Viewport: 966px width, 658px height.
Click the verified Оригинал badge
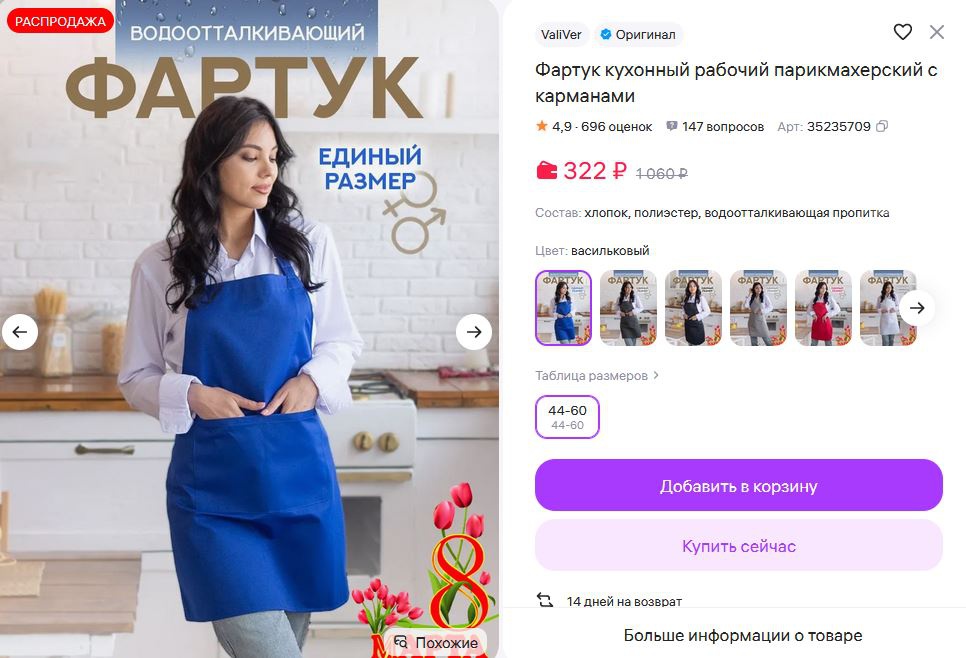pyautogui.click(x=638, y=35)
